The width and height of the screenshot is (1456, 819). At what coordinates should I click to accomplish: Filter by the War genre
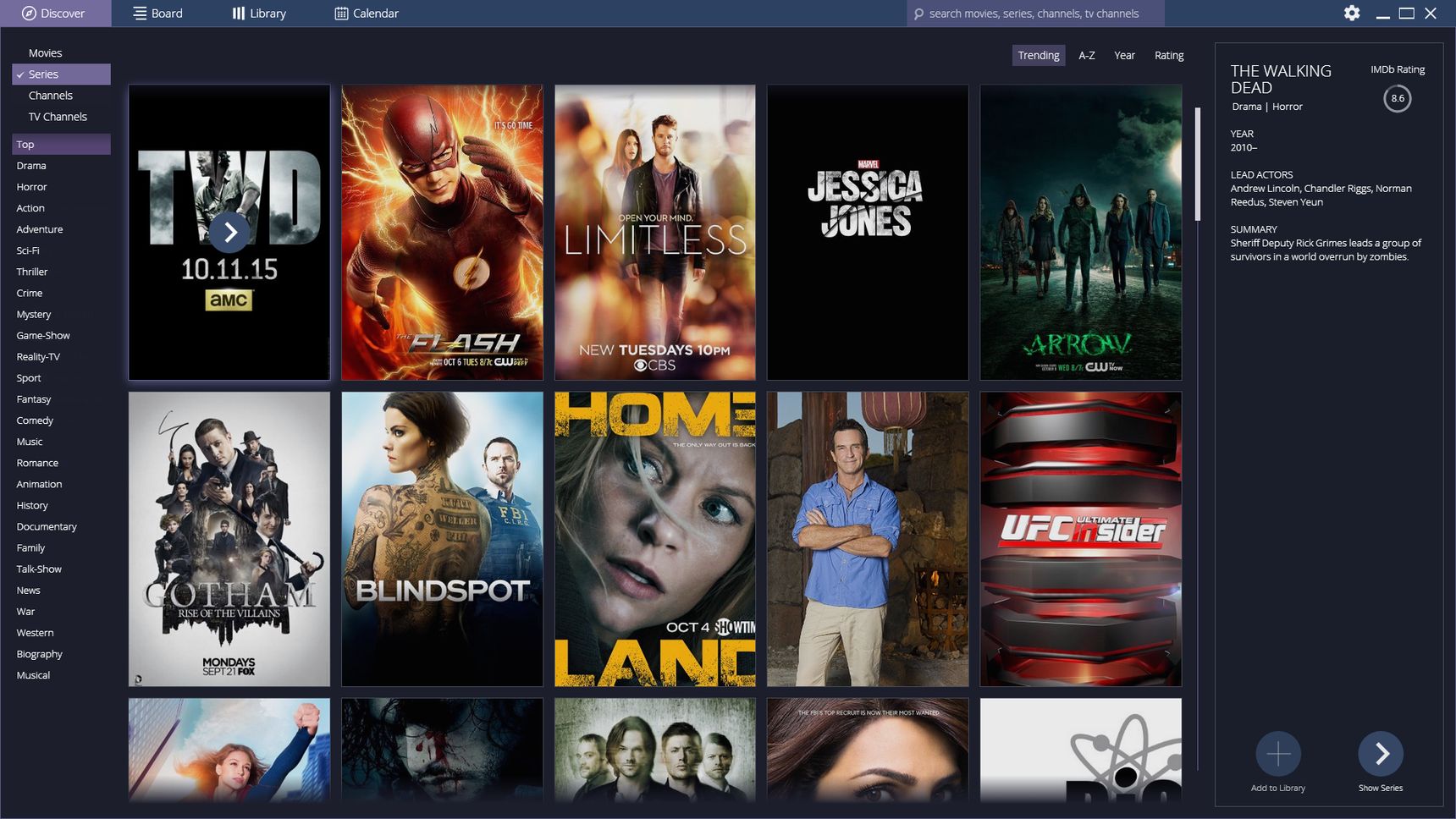[25, 611]
